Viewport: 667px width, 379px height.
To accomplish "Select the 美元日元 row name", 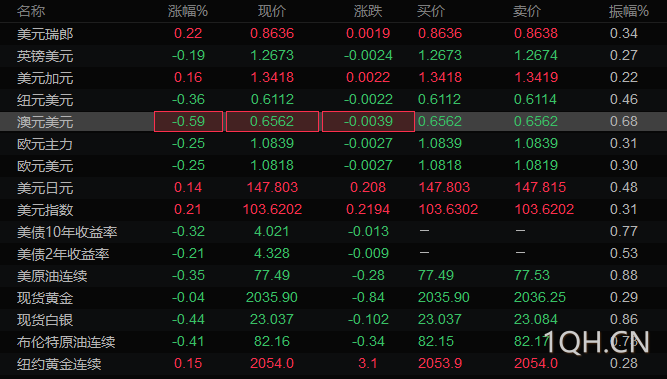I will 45,188.
